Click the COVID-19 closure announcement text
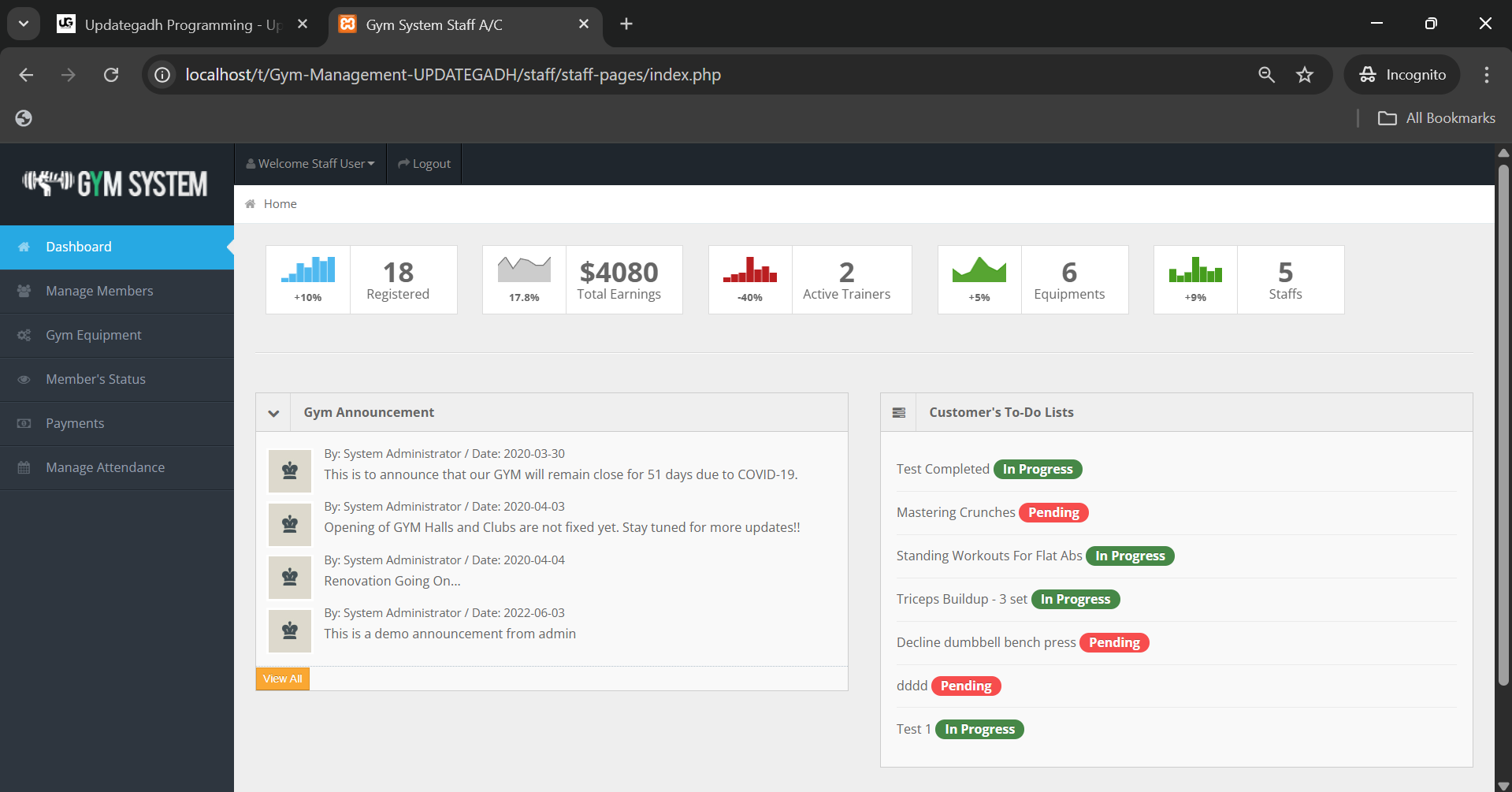Viewport: 1512px width, 792px height. (561, 474)
